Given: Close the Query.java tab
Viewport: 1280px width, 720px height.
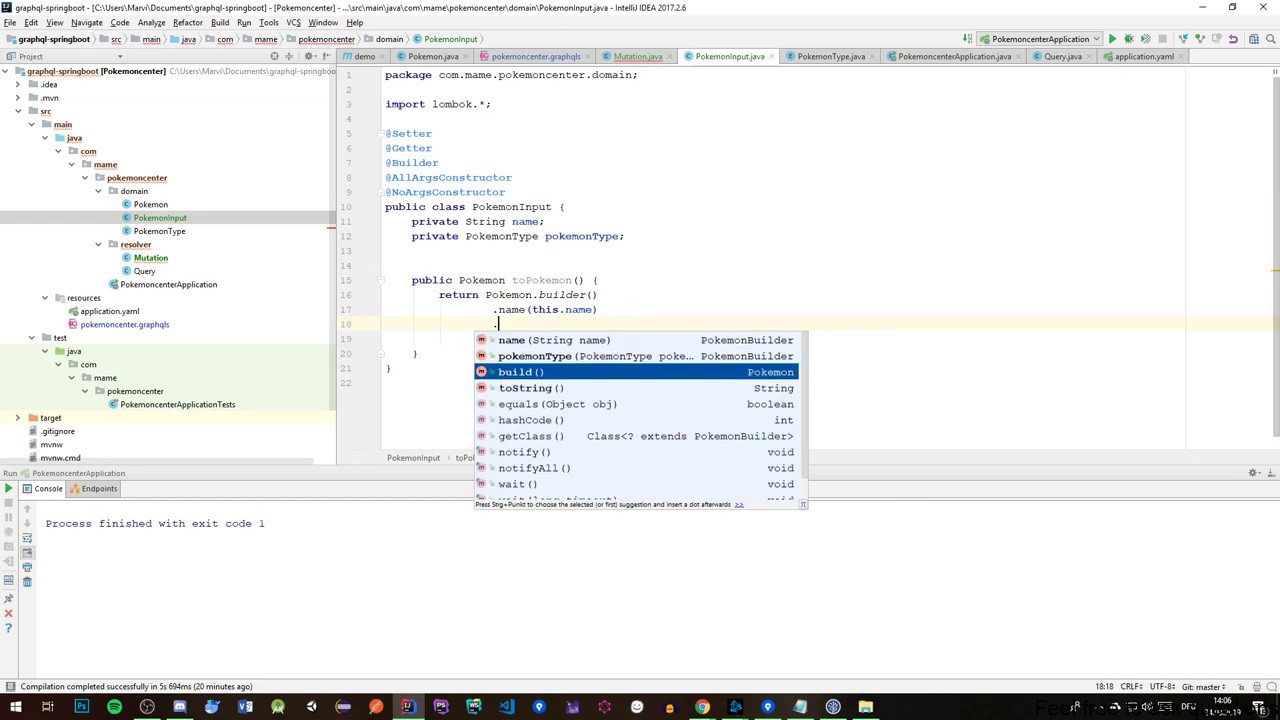Looking at the screenshot, I should click(1088, 57).
